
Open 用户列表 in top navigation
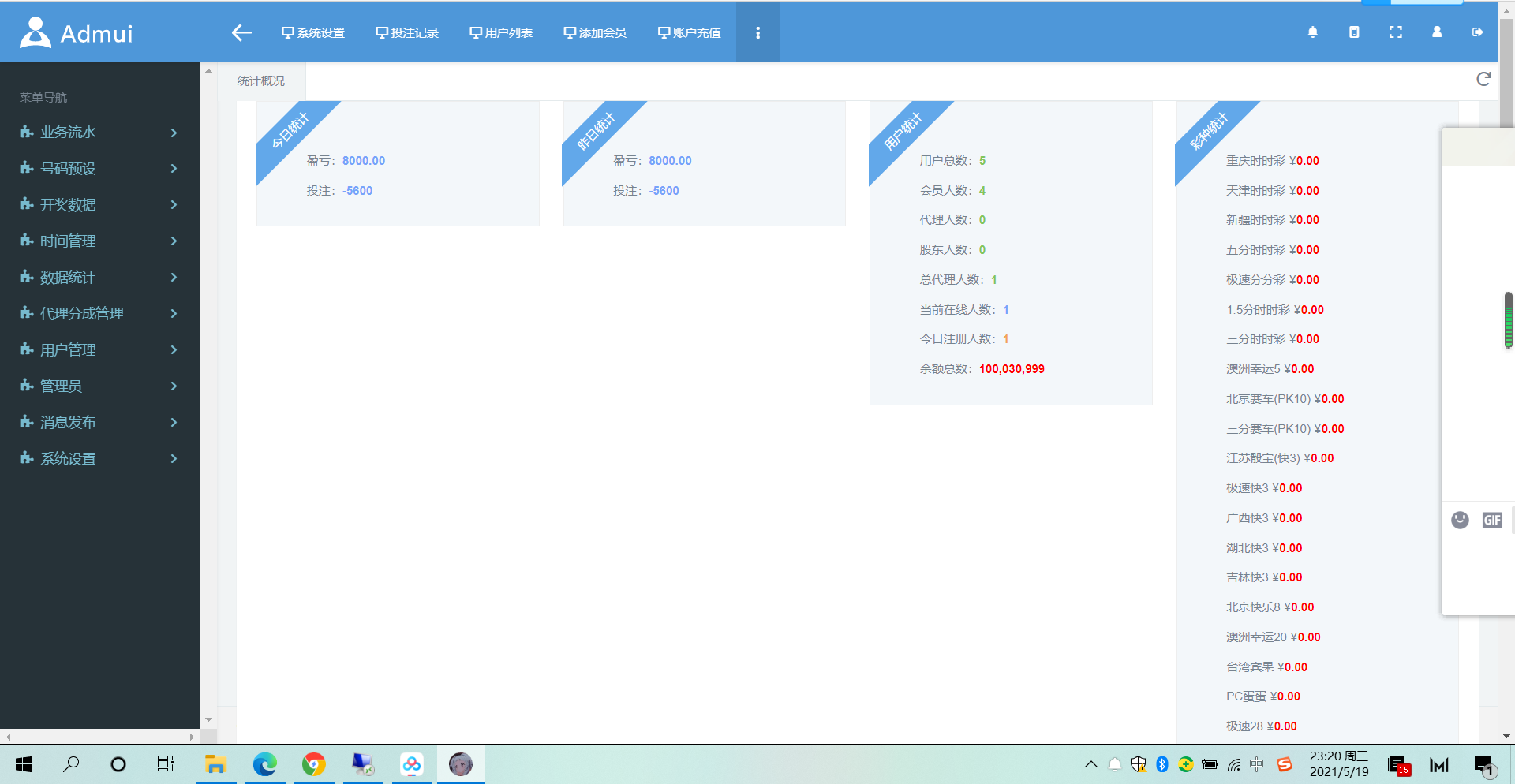(501, 32)
